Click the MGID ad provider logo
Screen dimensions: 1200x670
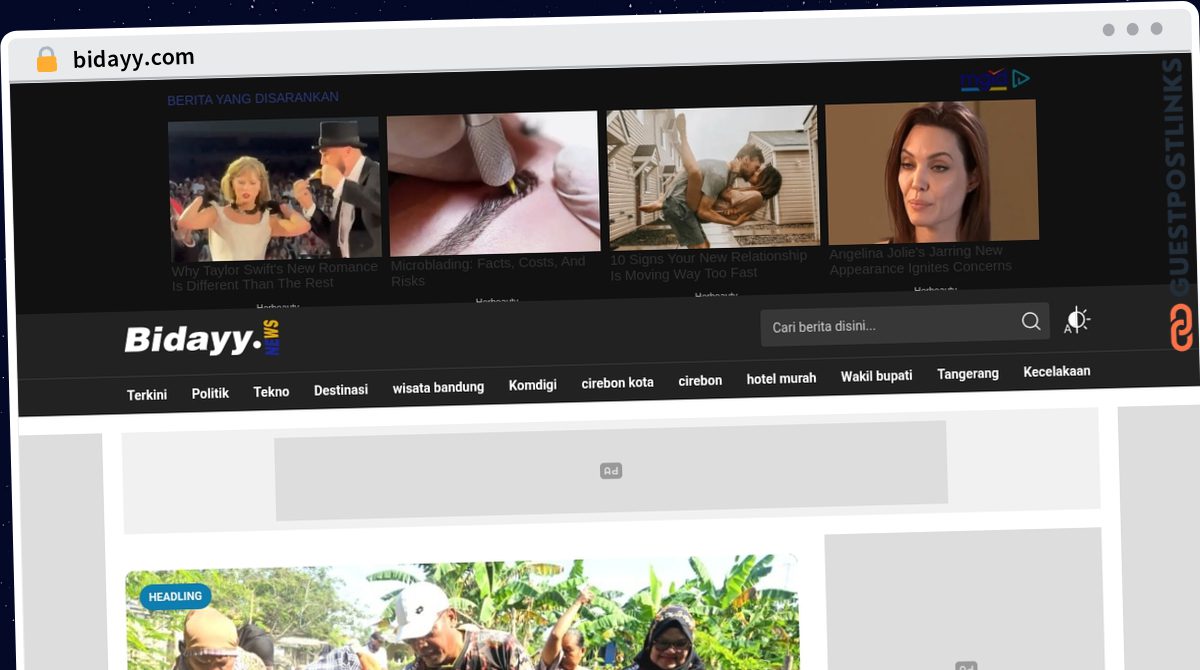coord(984,80)
